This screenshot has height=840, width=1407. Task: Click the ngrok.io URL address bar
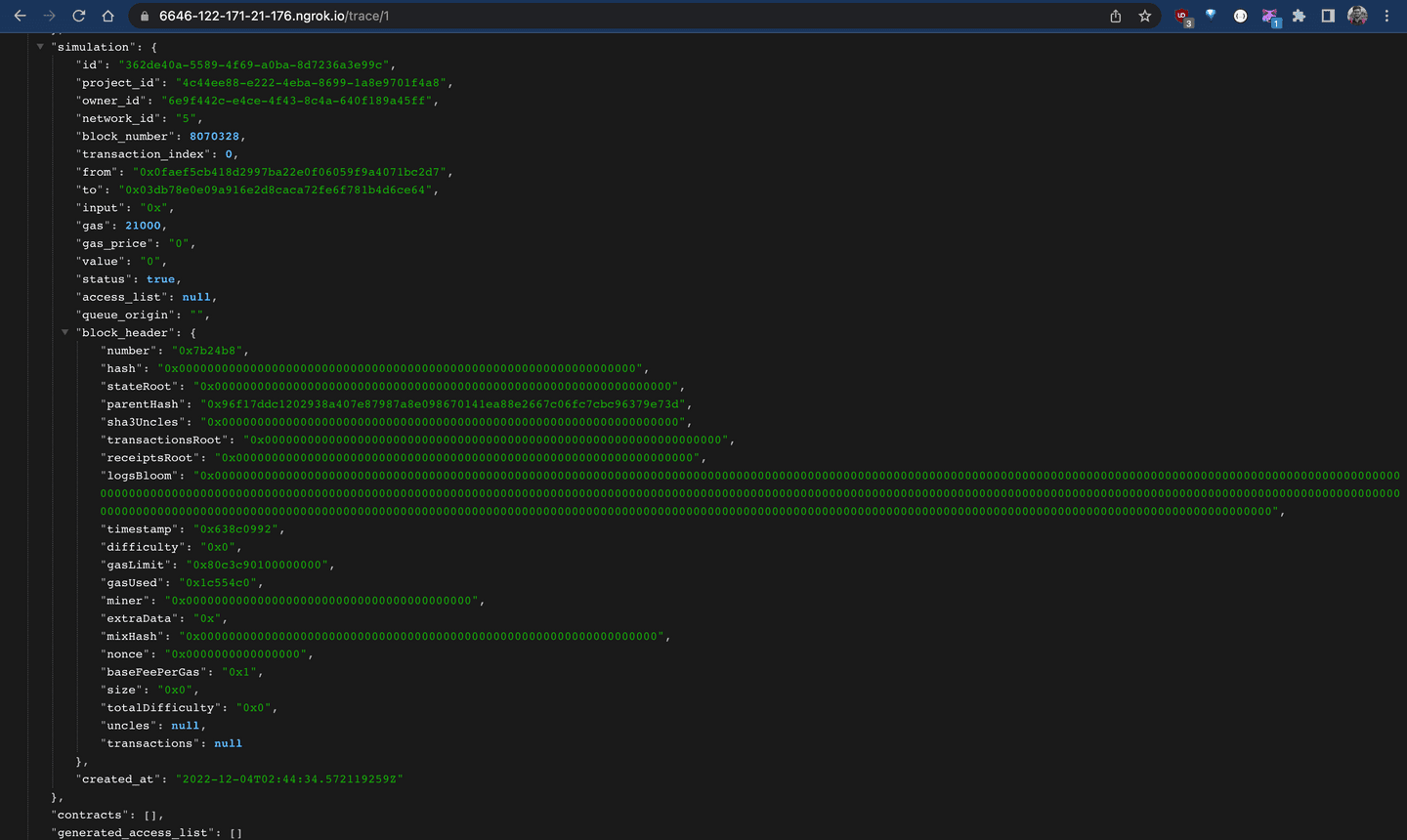(x=625, y=16)
